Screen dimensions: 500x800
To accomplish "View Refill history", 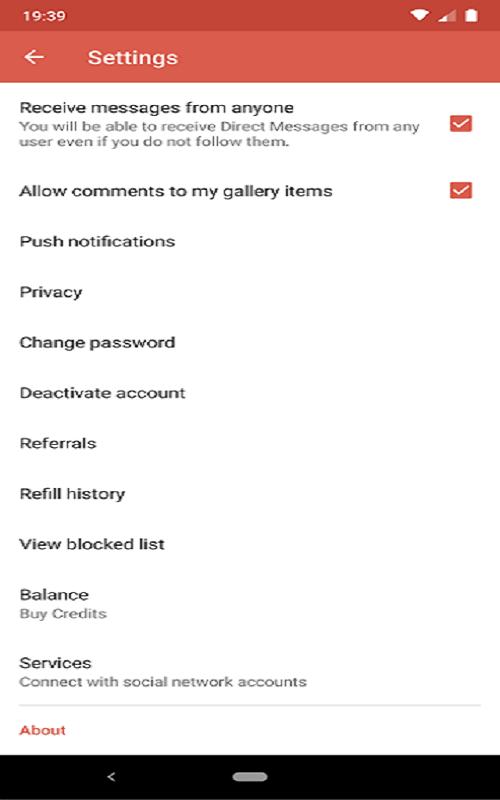I will tap(250, 494).
